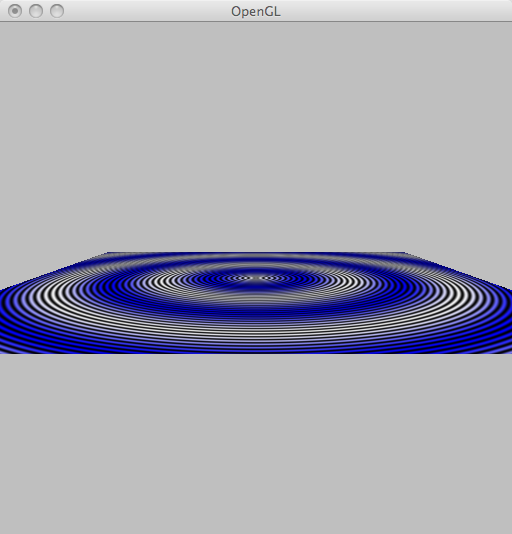Click the far top edge of the plane

[256, 253]
